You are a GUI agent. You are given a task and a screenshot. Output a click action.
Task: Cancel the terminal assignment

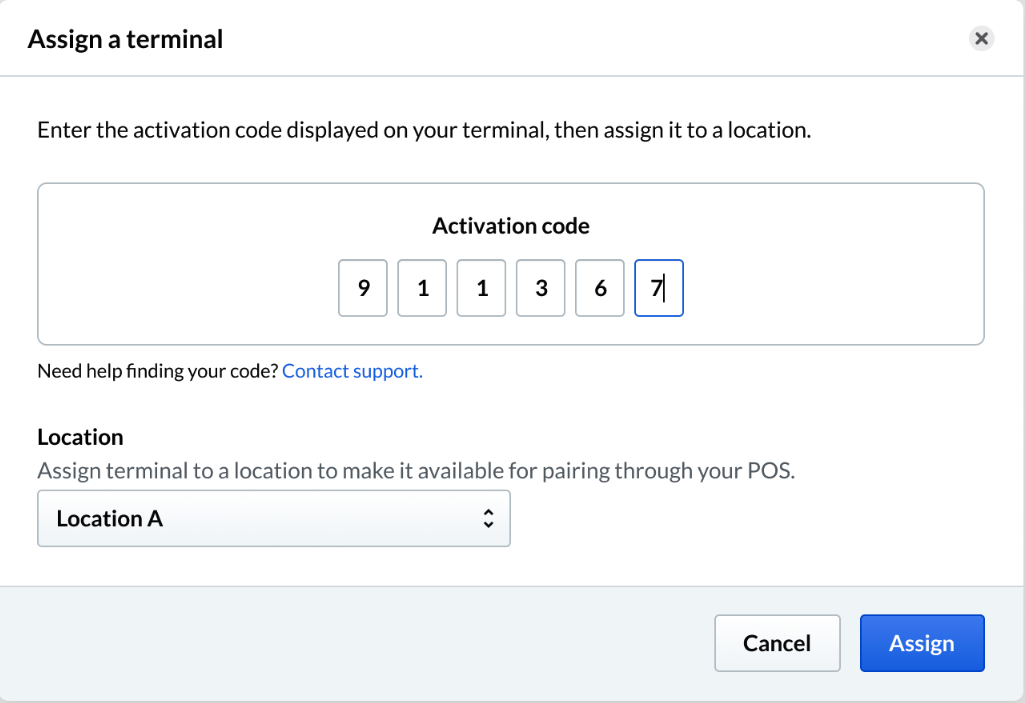click(777, 643)
